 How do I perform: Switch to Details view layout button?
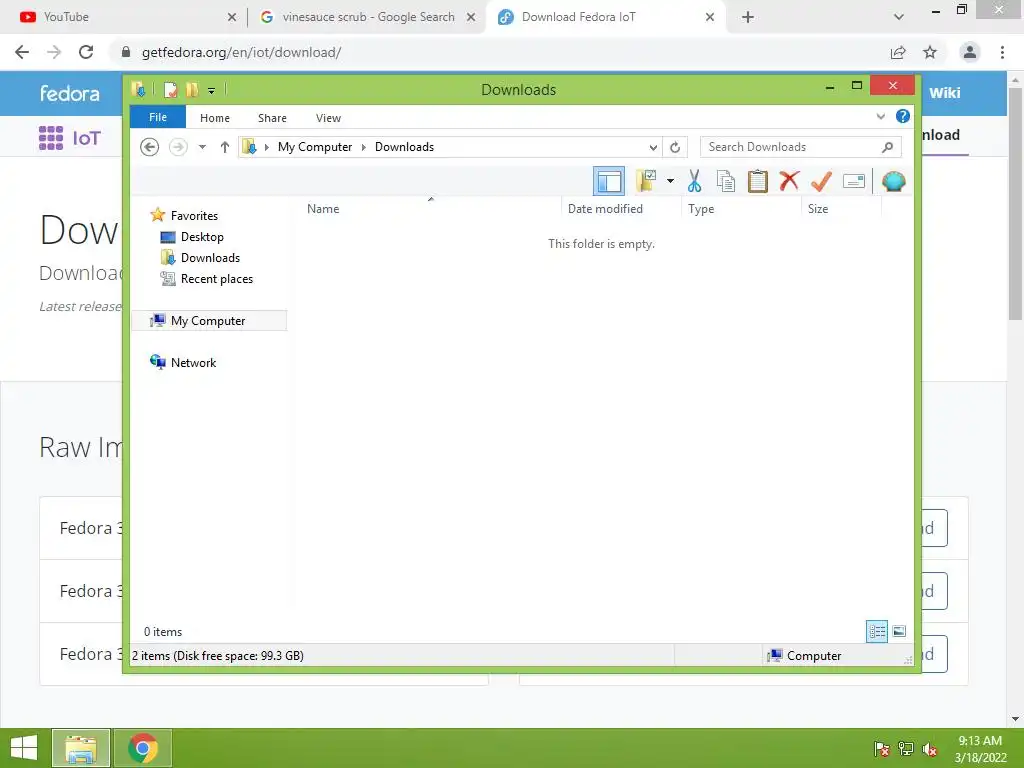pyautogui.click(x=877, y=631)
